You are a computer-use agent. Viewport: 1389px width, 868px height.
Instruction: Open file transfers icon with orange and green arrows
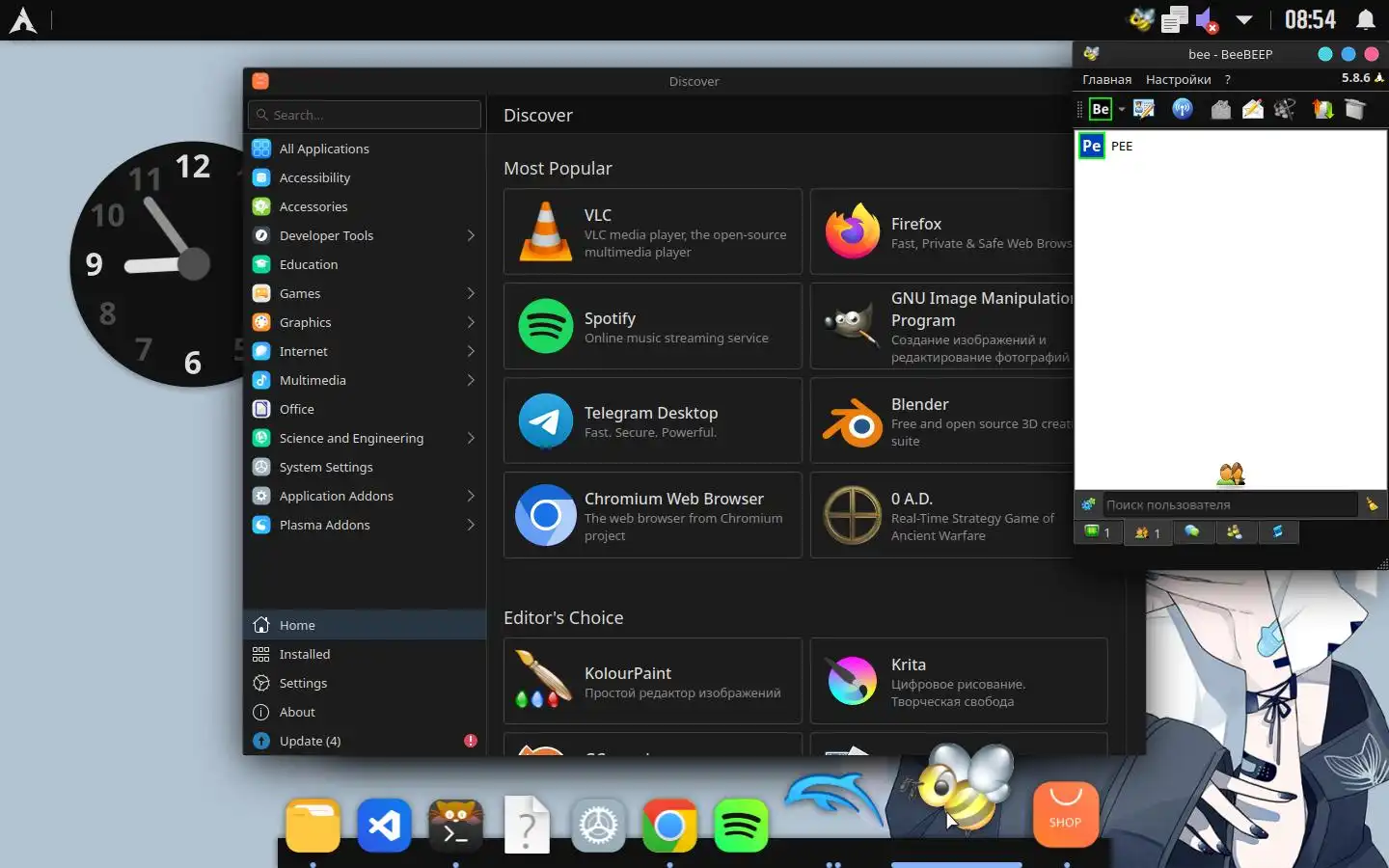point(1323,109)
